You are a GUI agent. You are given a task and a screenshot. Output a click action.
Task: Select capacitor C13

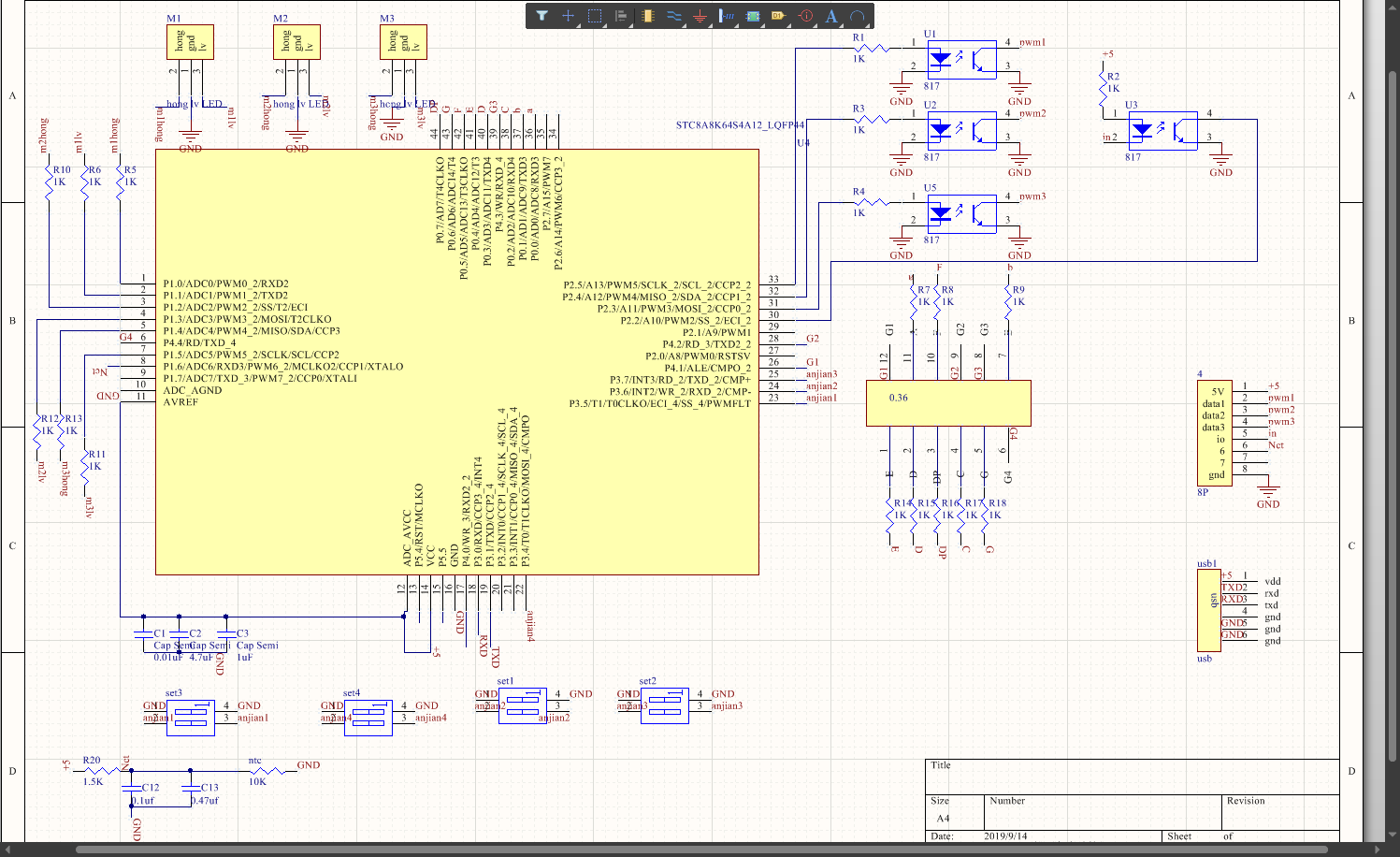[x=191, y=789]
